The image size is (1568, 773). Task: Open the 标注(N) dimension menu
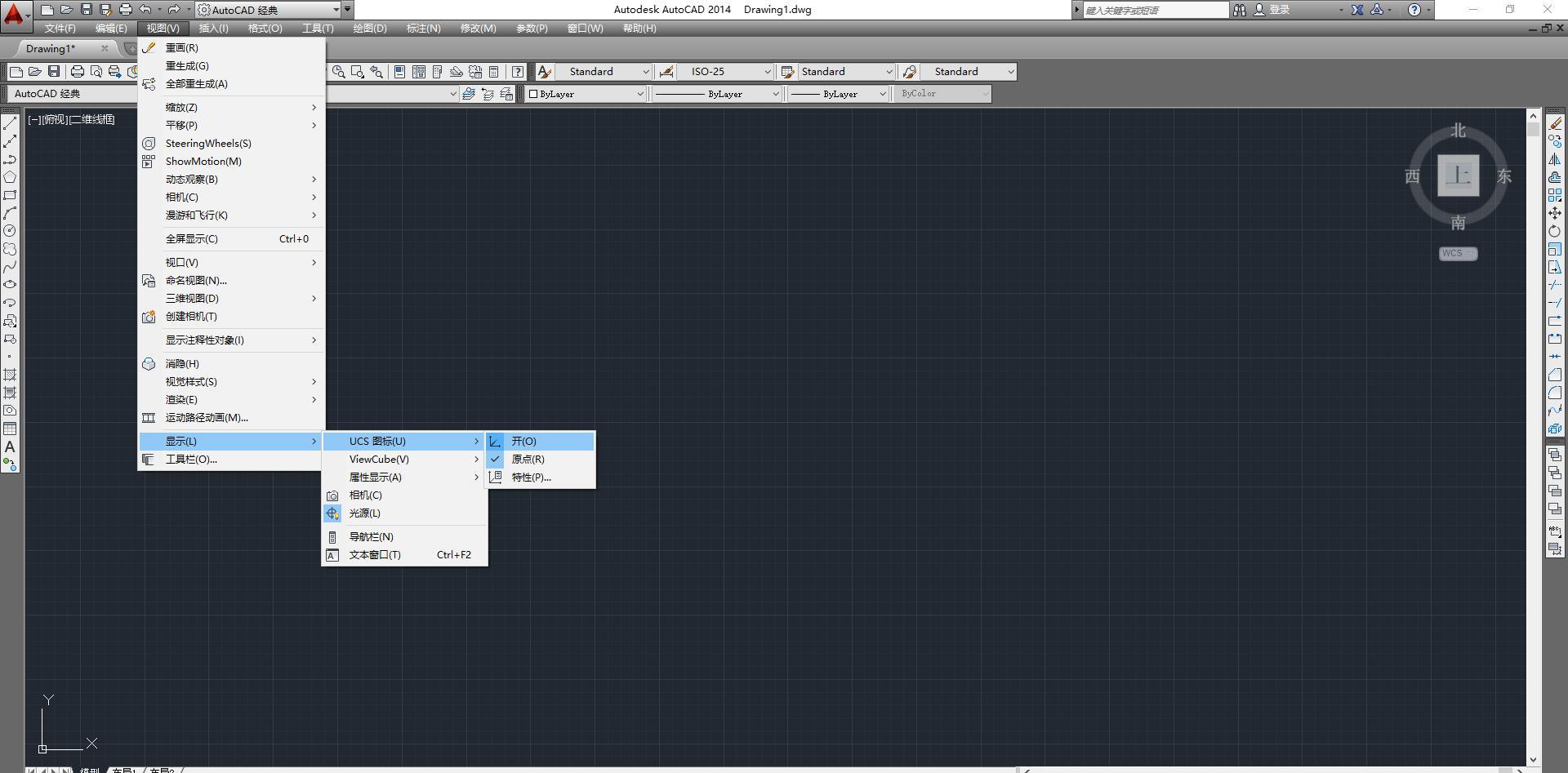click(x=423, y=28)
